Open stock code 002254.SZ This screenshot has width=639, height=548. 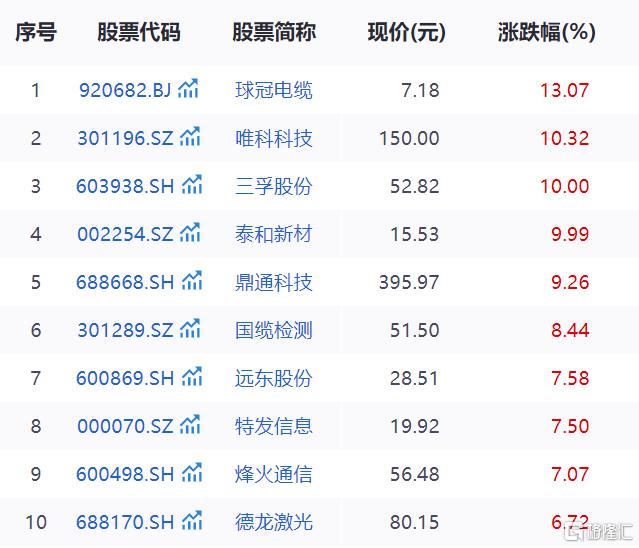(x=126, y=234)
